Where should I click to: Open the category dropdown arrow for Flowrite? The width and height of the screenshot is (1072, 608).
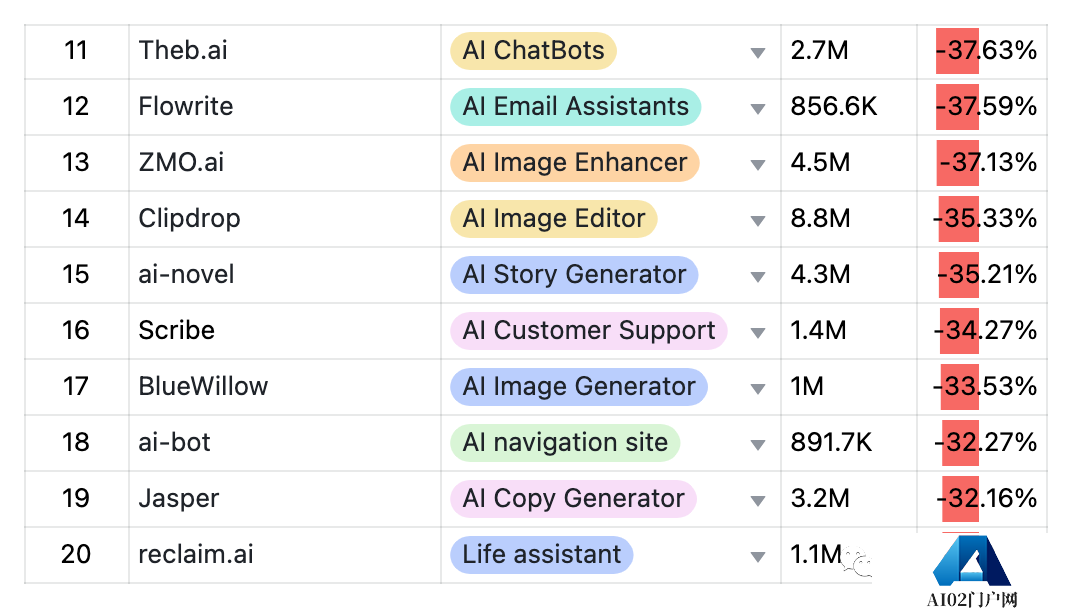click(x=758, y=109)
